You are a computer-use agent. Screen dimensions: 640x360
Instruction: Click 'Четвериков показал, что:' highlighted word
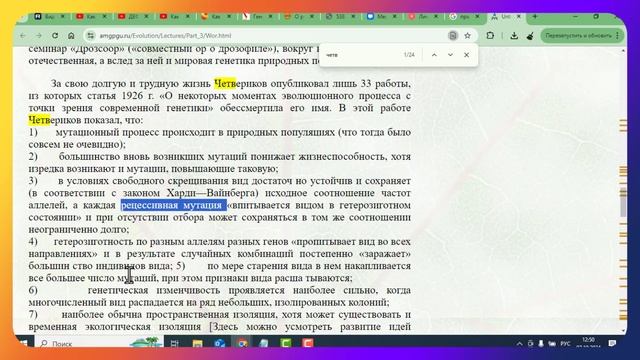click(x=39, y=120)
